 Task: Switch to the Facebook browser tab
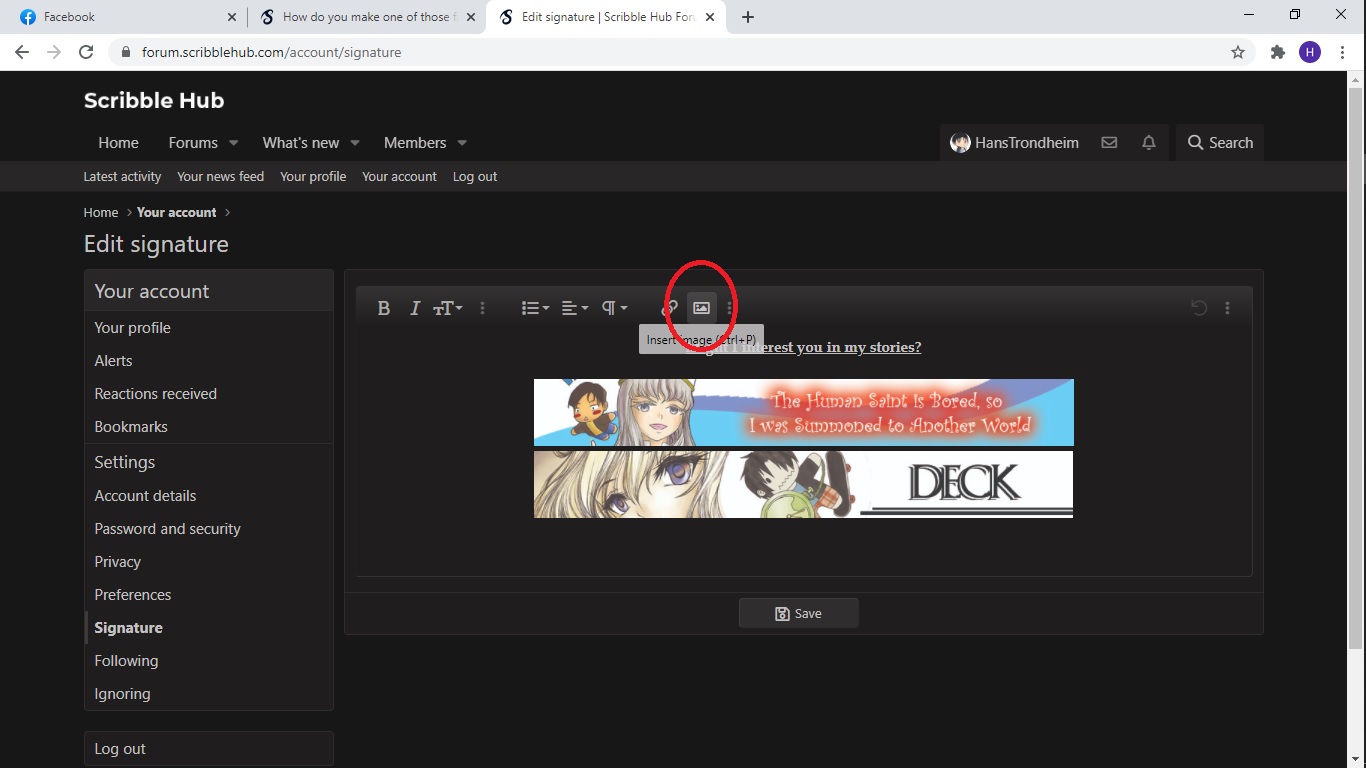click(120, 16)
